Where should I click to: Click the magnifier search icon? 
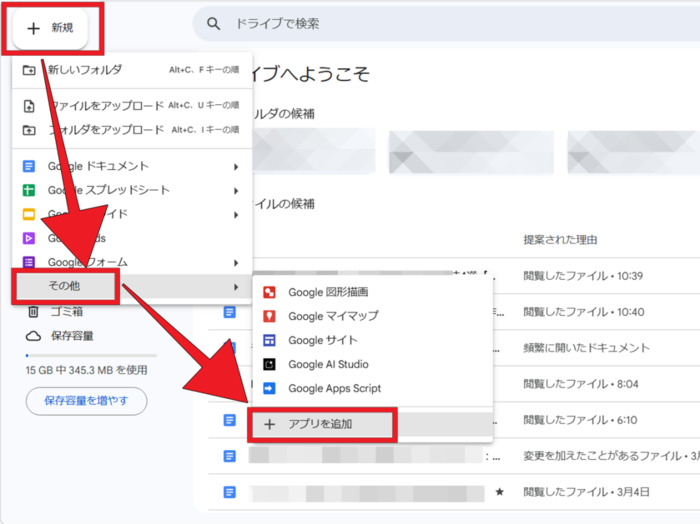(x=214, y=24)
